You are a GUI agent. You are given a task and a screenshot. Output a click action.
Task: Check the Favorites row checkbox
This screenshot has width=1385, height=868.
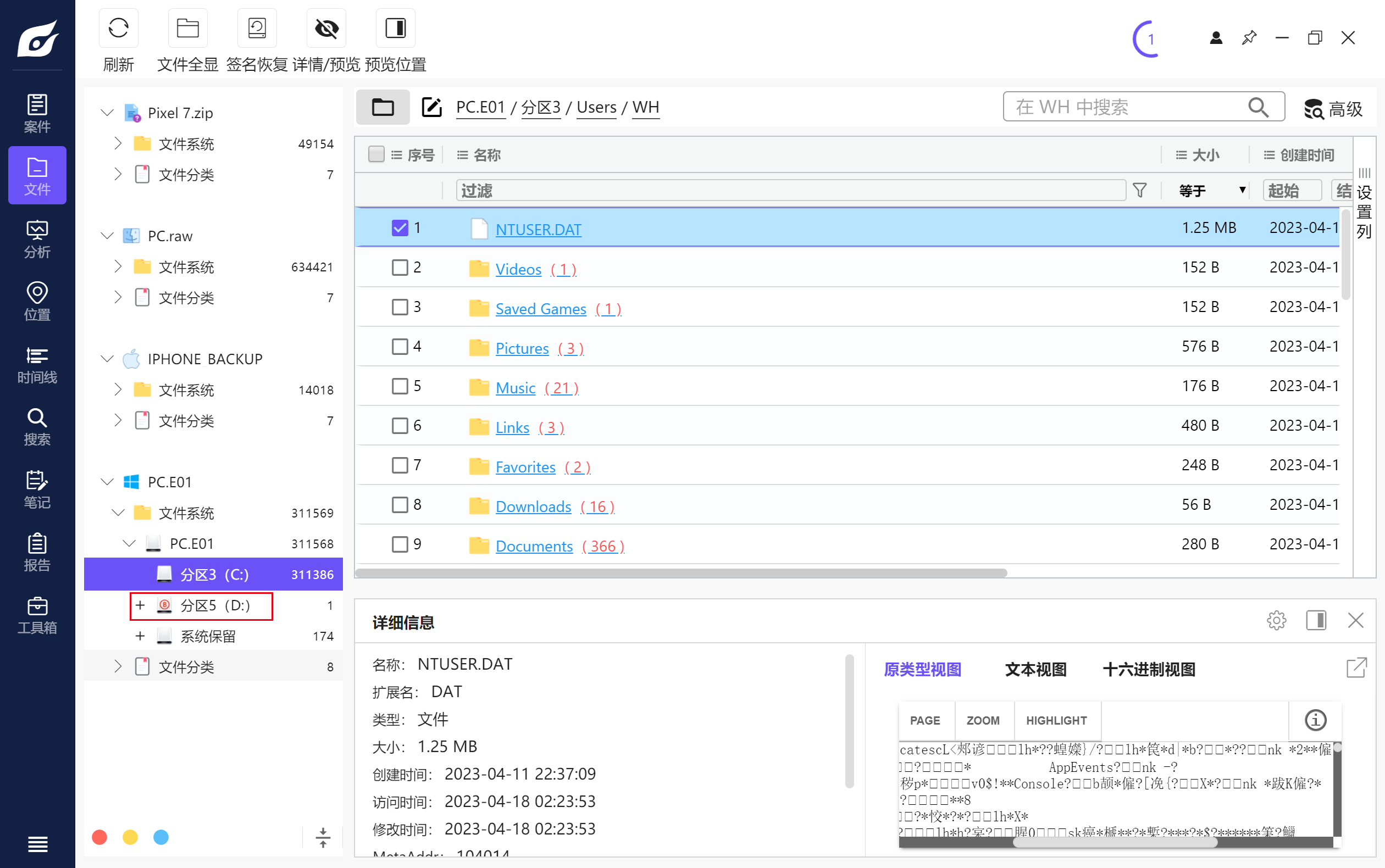pos(400,465)
